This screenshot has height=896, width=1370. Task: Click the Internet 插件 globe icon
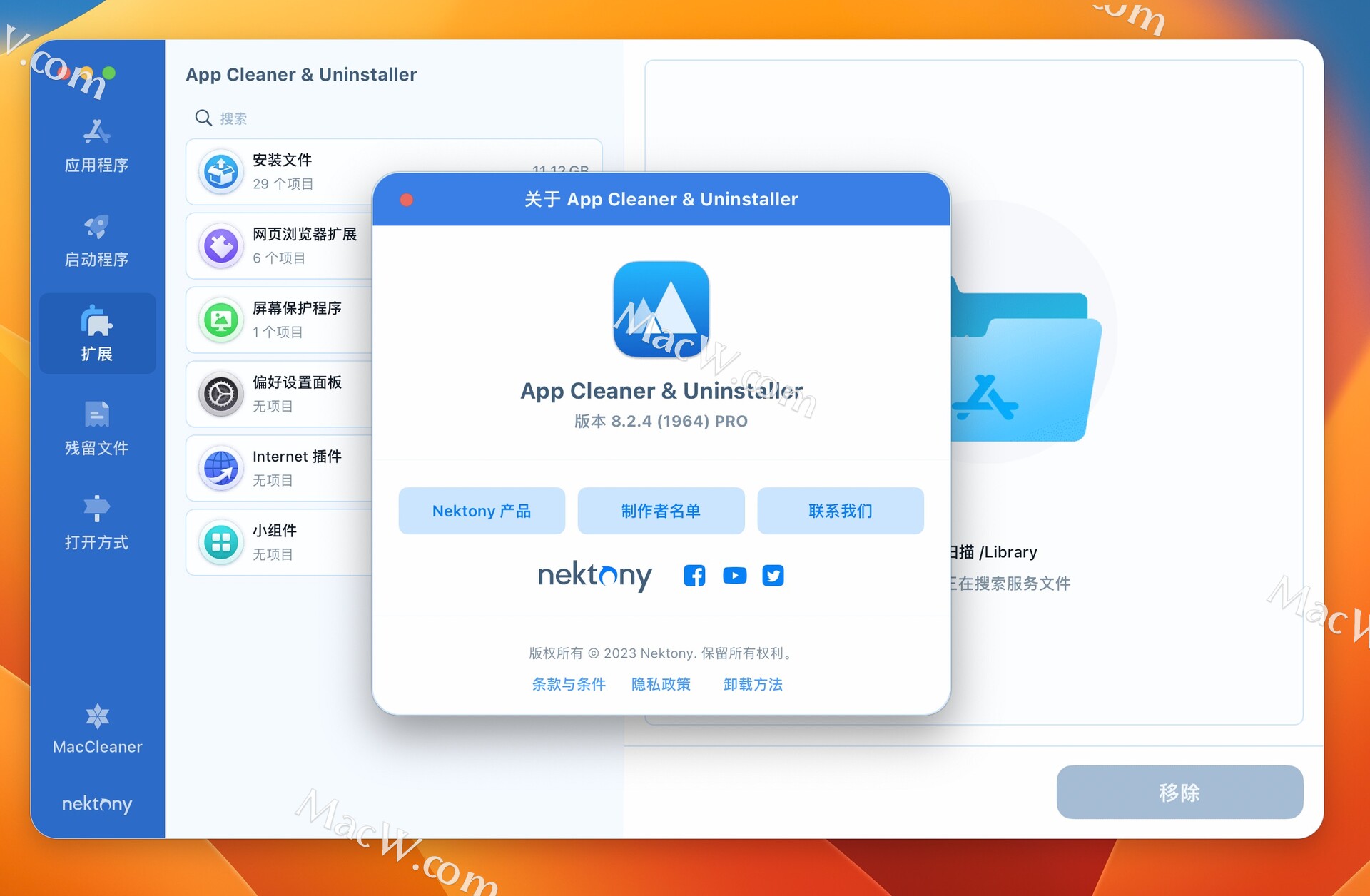point(221,469)
